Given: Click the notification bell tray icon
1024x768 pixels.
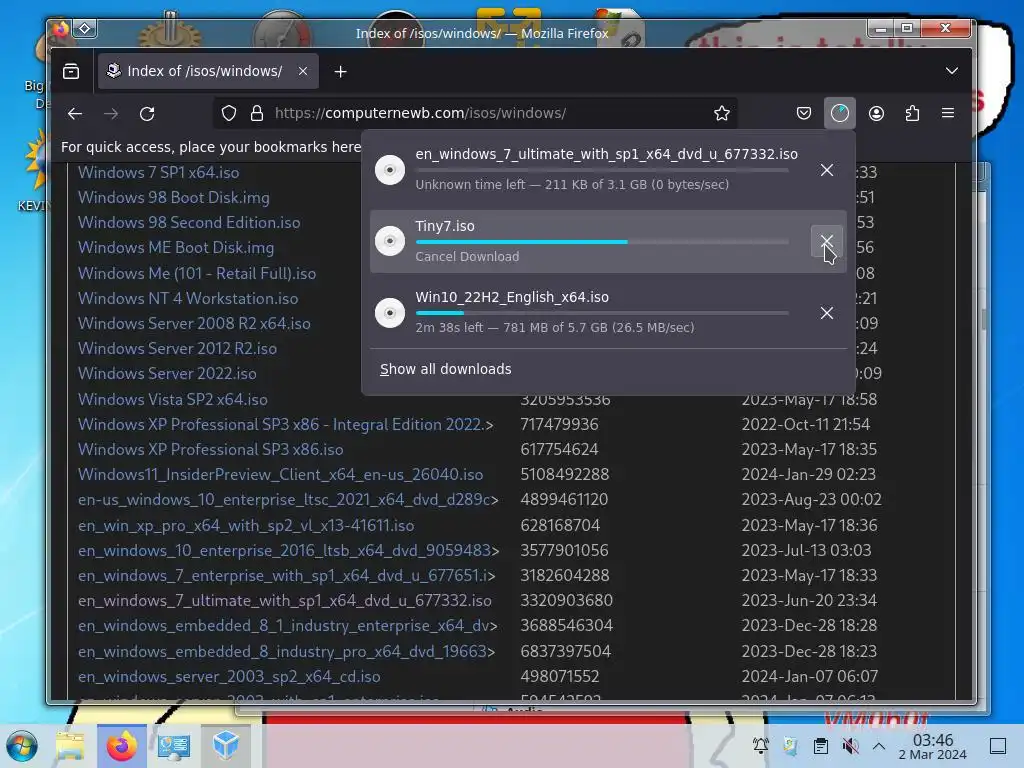Looking at the screenshot, I should pos(761,746).
